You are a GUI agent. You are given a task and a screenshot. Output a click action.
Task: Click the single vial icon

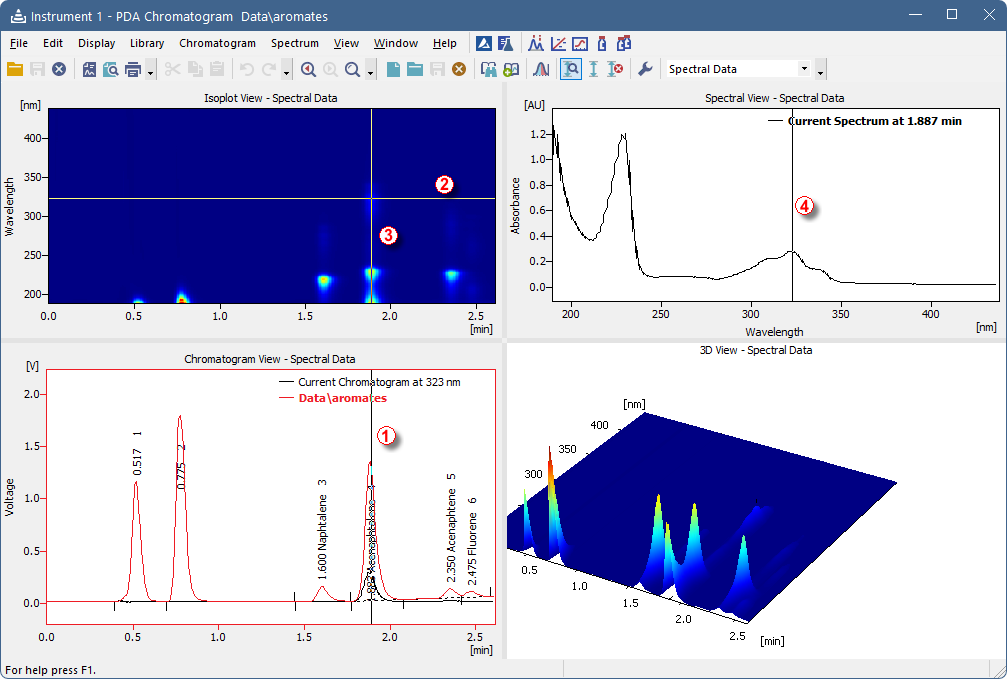click(x=602, y=43)
